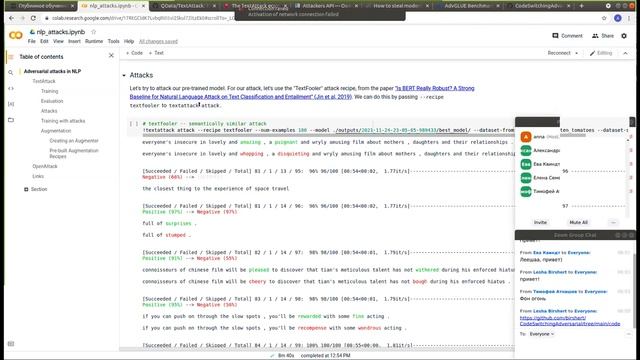The image size is (640, 360).
Task: Go to Adversarial attacks in NLP heading
Action: pos(52,71)
